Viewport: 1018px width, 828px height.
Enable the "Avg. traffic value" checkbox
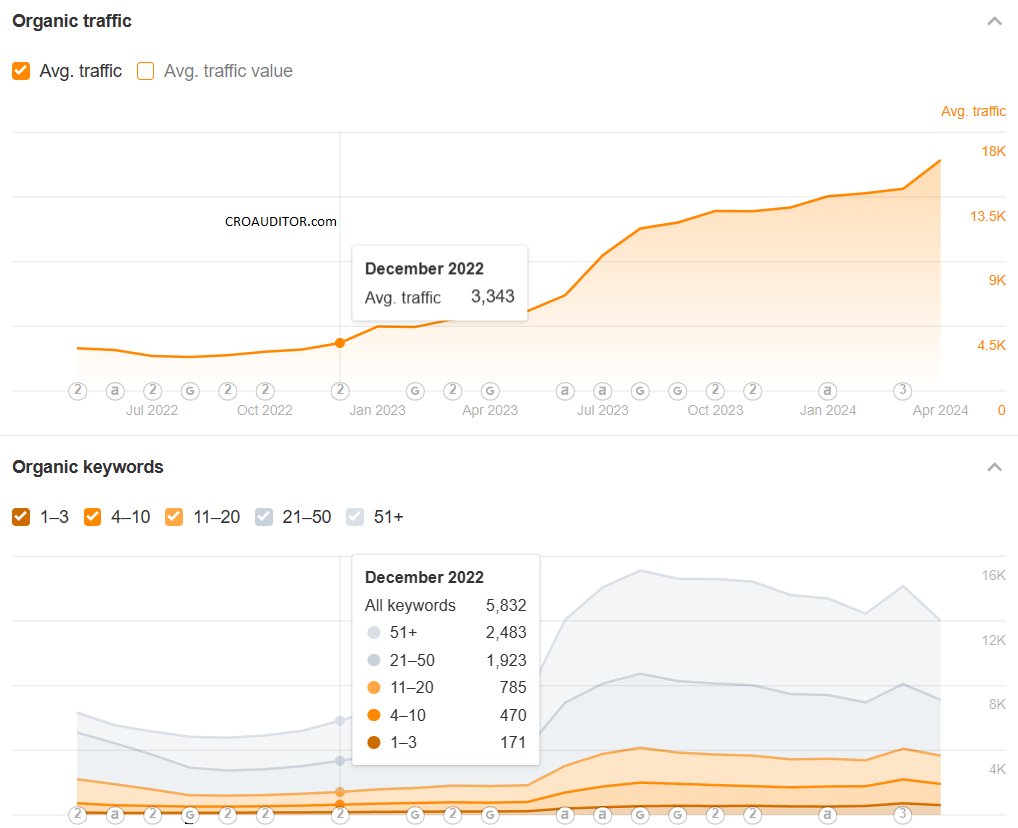point(144,71)
